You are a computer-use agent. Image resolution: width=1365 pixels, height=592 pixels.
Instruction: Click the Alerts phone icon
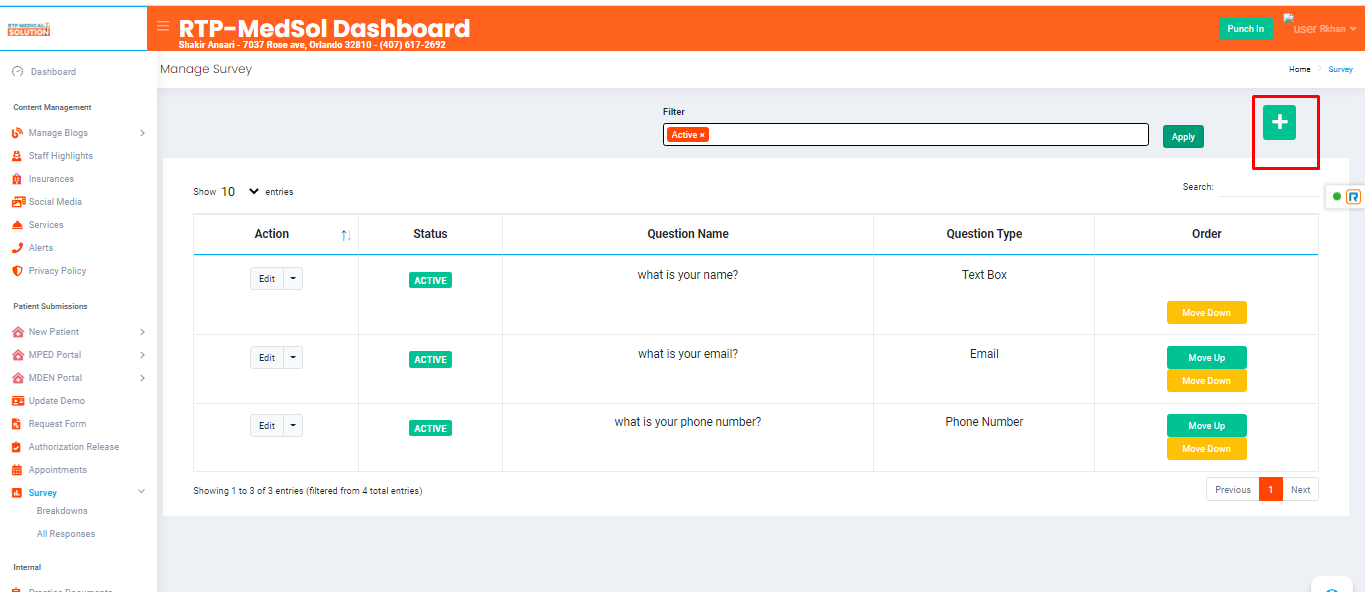pos(17,248)
